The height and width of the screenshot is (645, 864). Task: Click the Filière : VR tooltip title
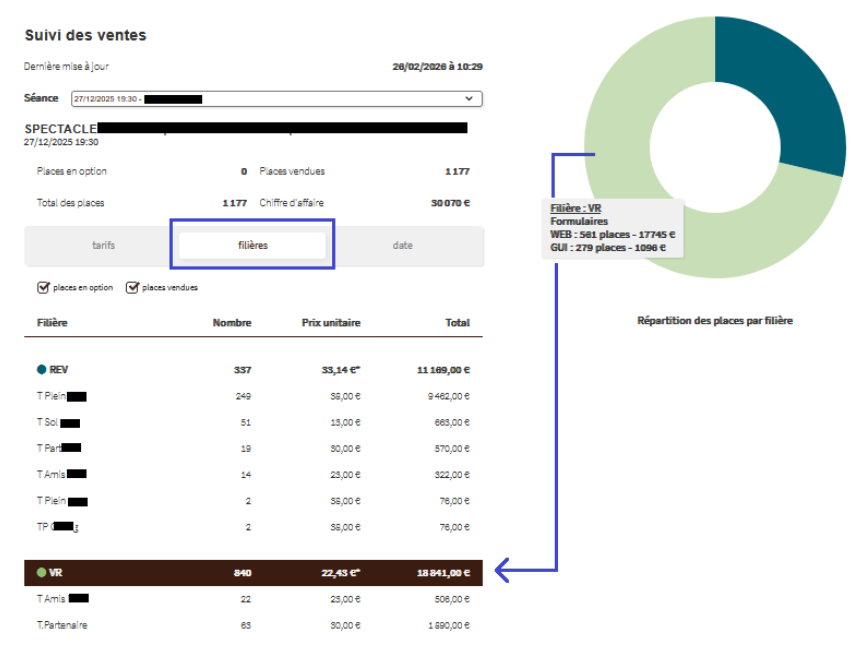click(x=575, y=208)
